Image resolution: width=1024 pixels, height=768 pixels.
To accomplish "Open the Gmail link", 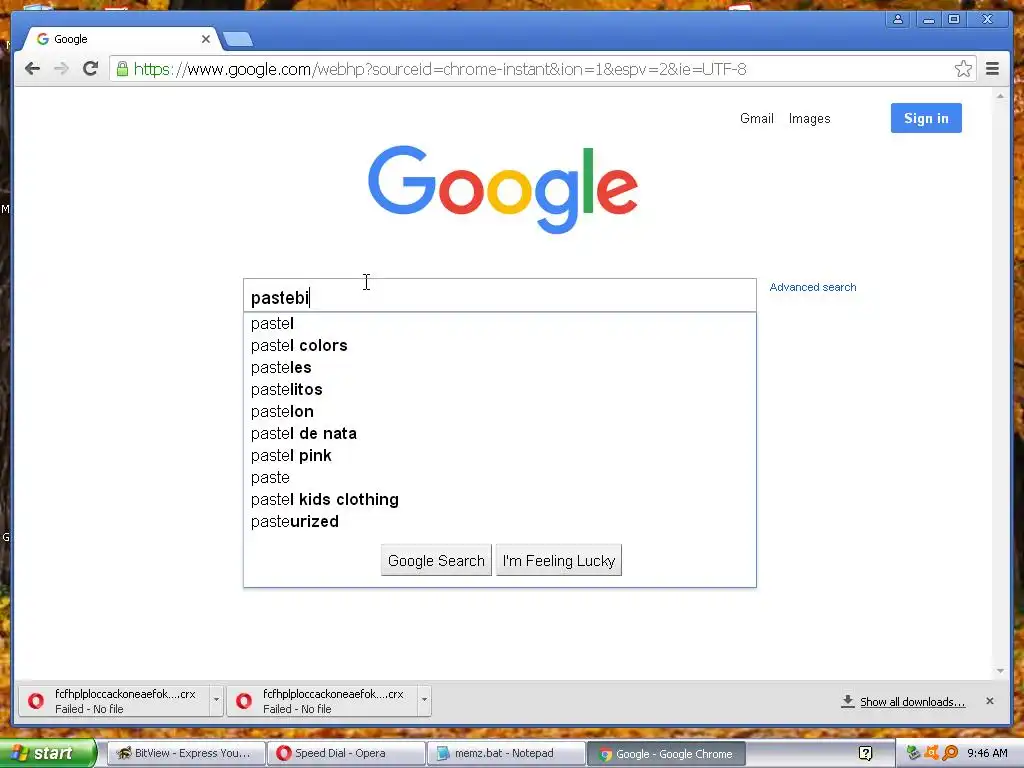I will 756,118.
